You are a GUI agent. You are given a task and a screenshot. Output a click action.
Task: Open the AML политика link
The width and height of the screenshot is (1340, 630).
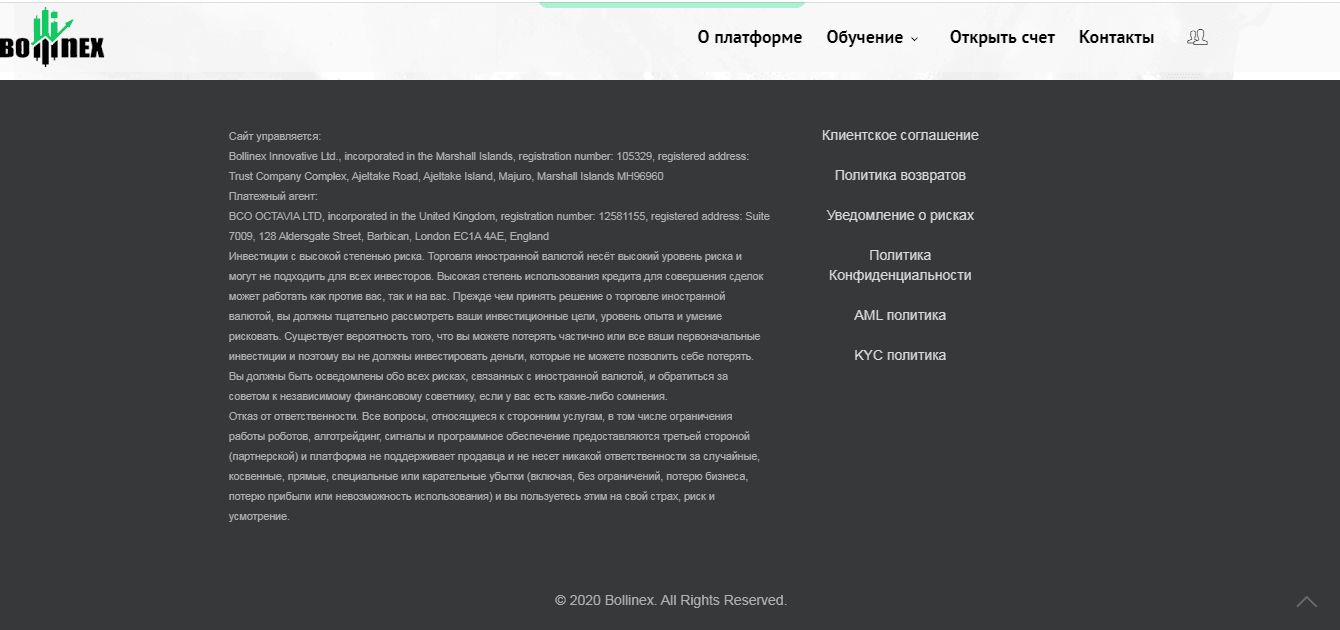click(900, 315)
